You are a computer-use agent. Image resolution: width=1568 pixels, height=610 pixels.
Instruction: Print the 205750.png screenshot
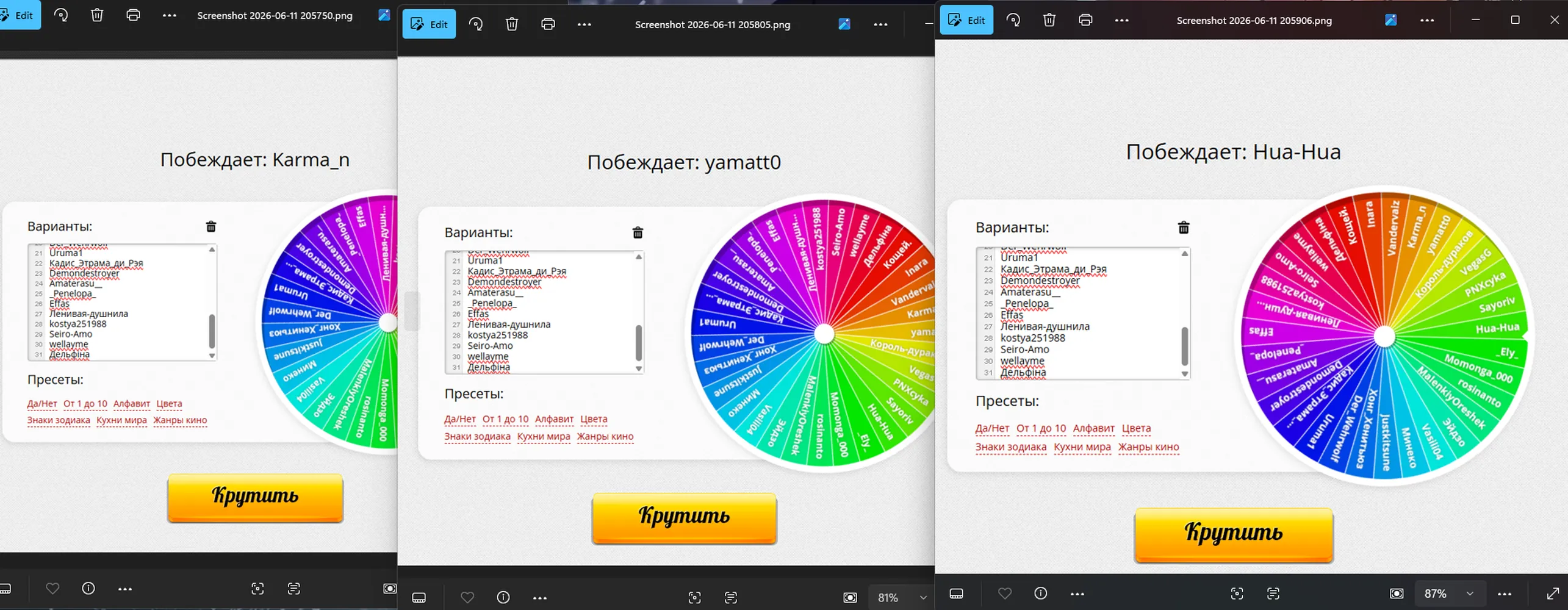click(133, 15)
